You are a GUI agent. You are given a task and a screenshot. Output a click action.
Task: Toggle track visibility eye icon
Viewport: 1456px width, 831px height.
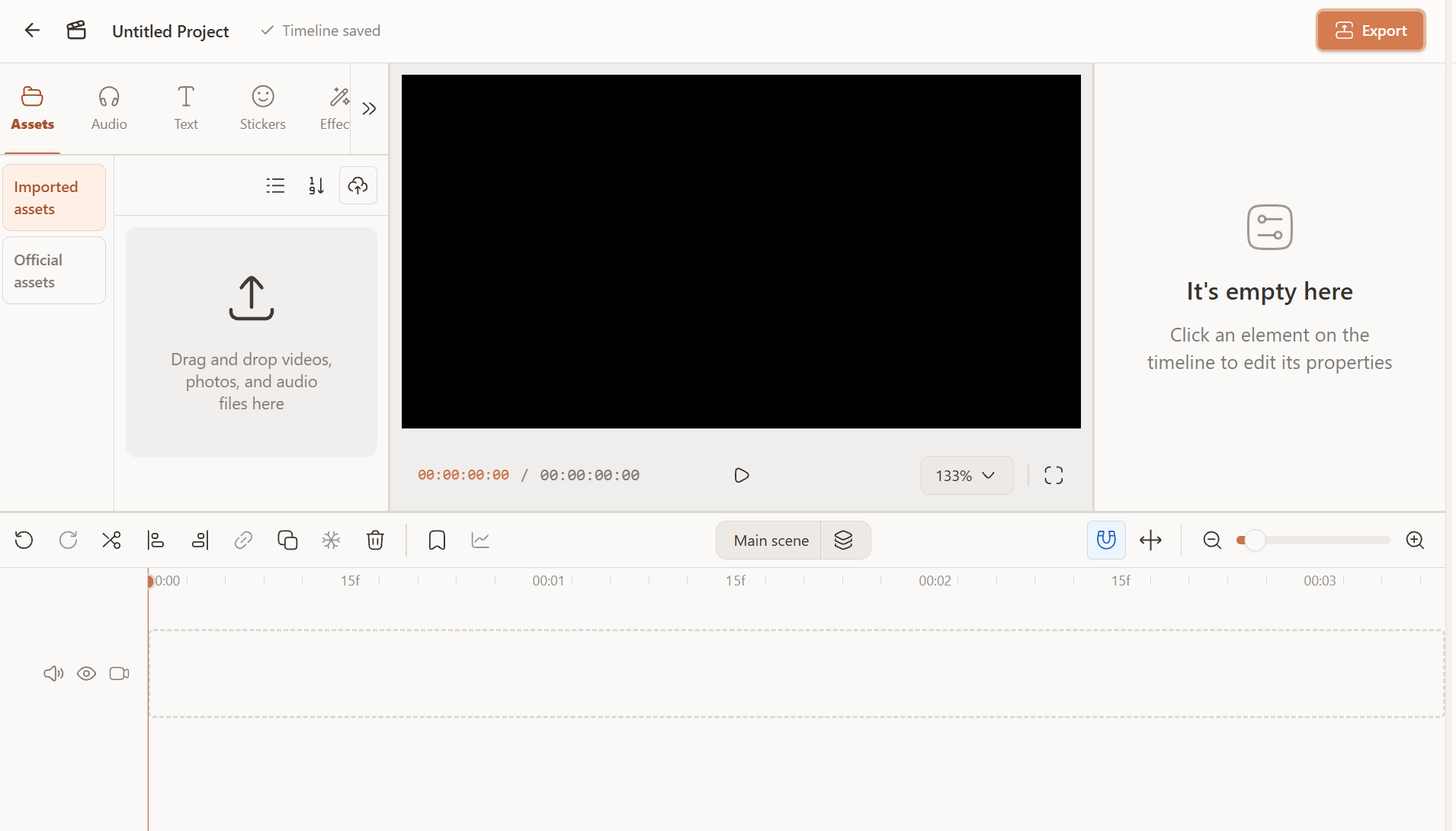coord(86,673)
